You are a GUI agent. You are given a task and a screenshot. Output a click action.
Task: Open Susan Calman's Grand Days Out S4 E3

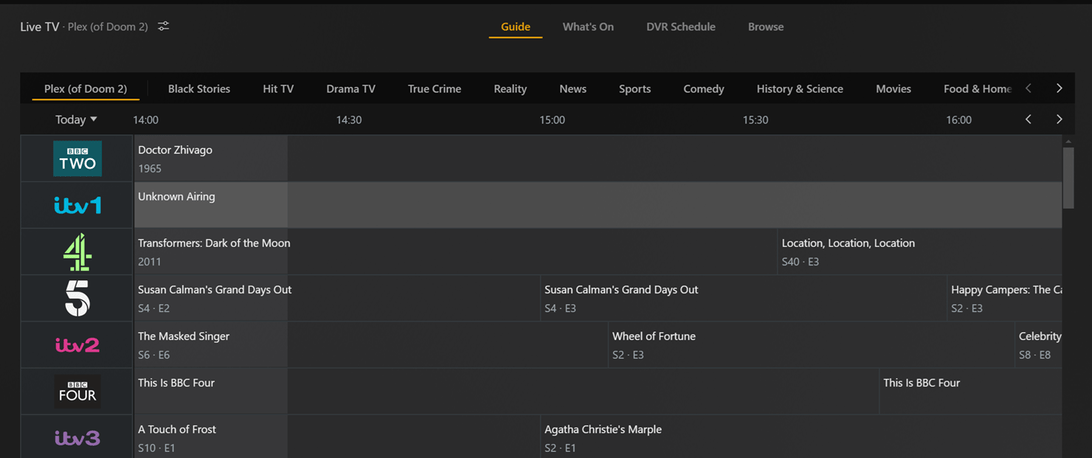744,299
